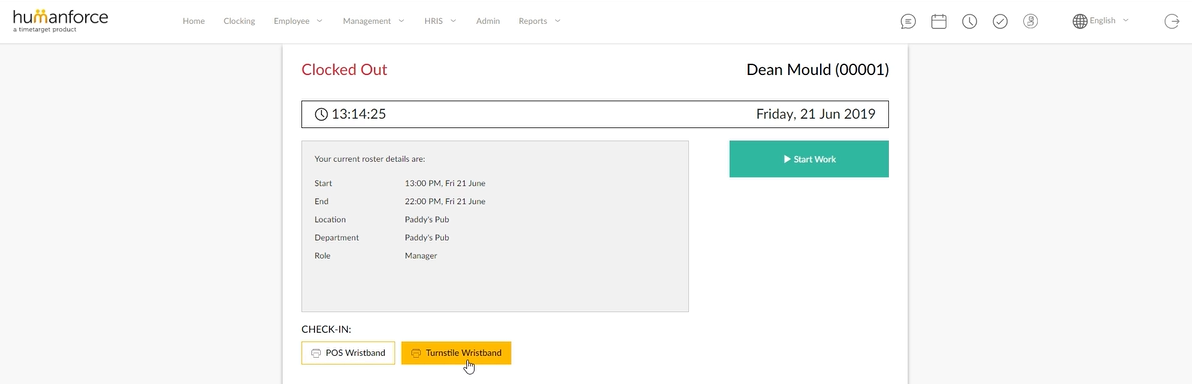
Task: Click the Dean Mould (00001) name
Action: [x=817, y=69]
